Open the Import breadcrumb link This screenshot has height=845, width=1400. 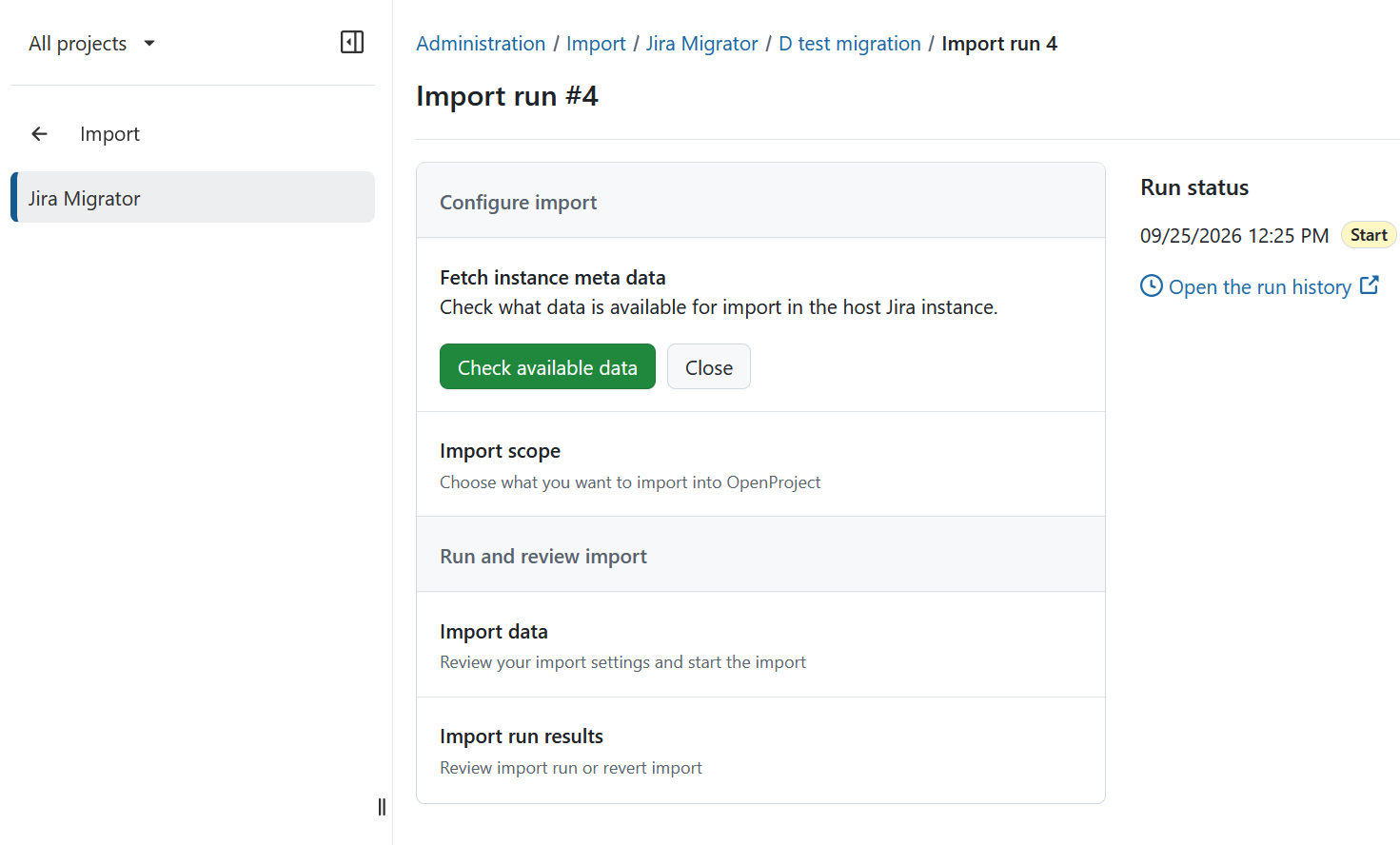[596, 44]
